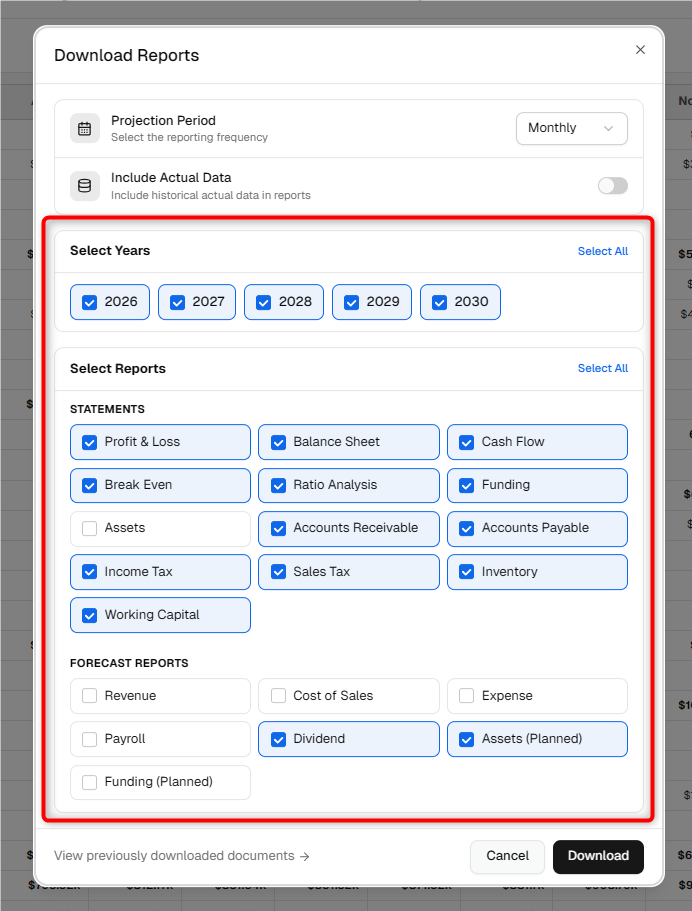Screen dimensions: 692x911
Task: Click Select All for years
Action: click(603, 251)
